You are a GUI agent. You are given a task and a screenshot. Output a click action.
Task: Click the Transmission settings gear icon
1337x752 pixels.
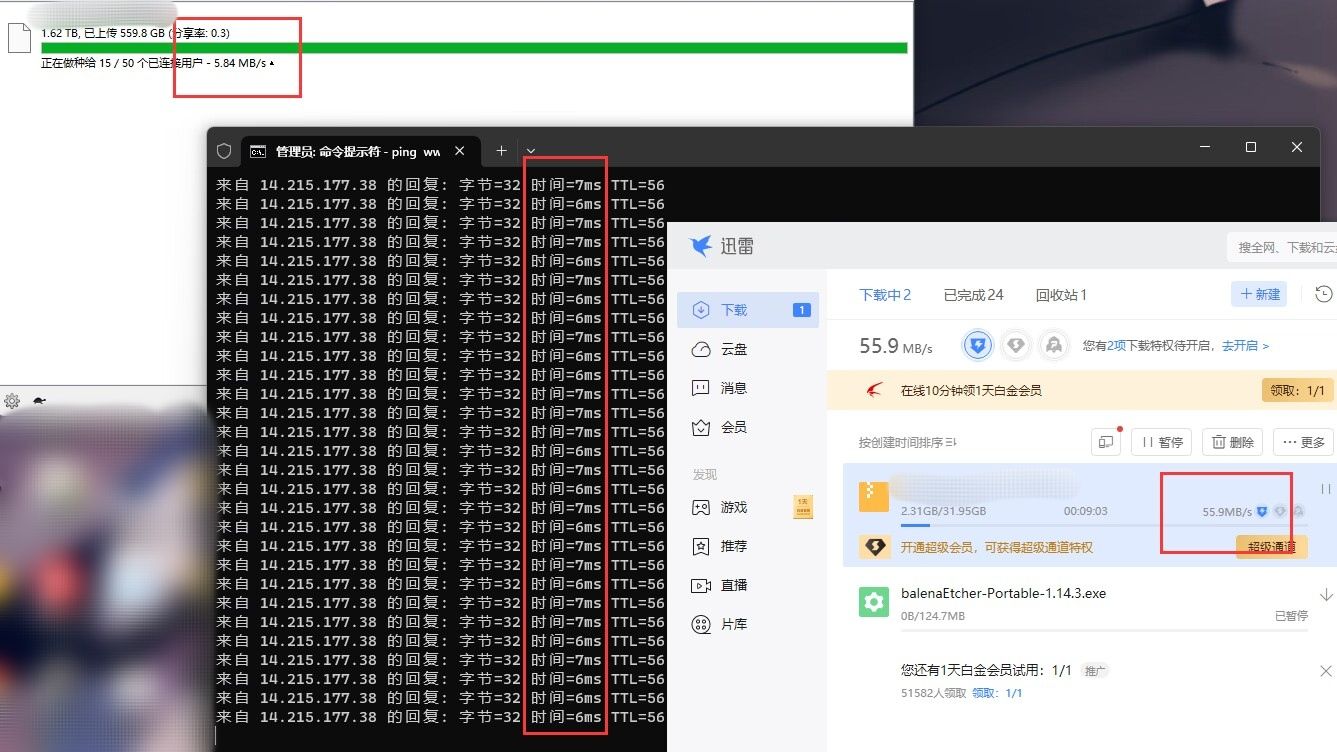tap(12, 401)
